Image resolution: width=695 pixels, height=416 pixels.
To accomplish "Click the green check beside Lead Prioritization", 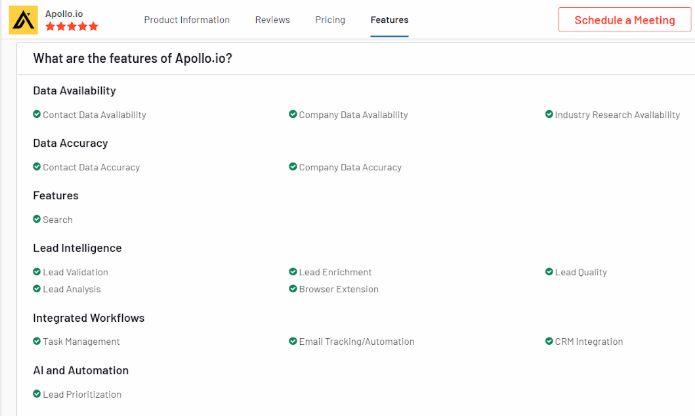I will 37,394.
